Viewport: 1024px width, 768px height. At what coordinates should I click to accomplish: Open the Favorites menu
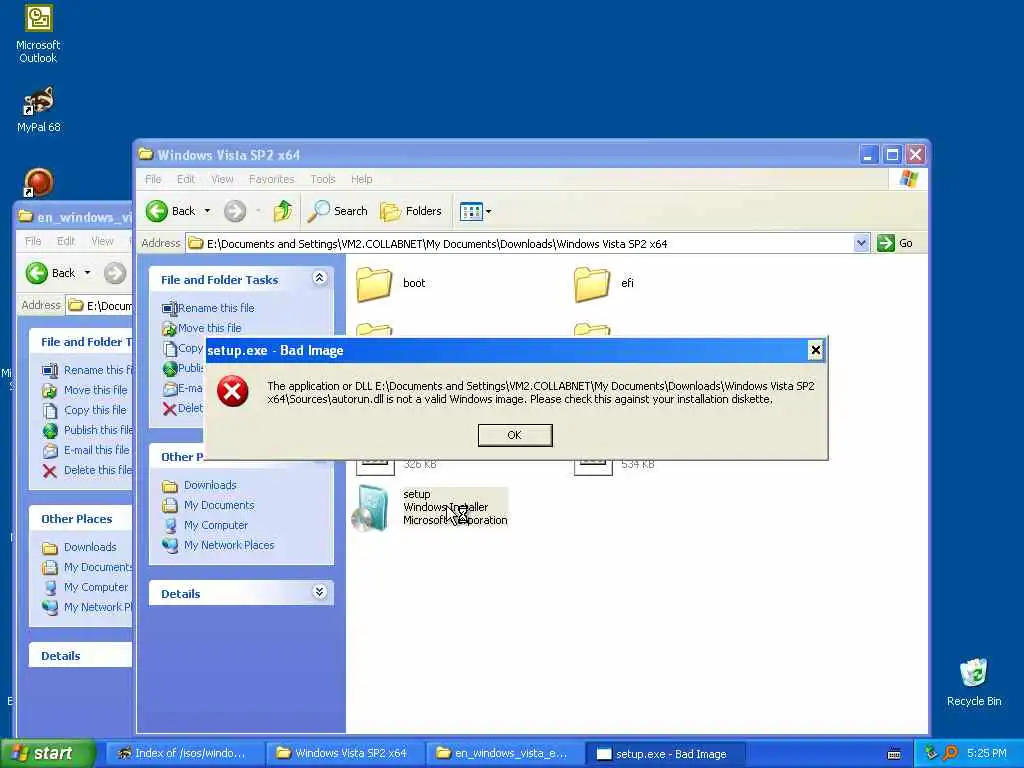pyautogui.click(x=272, y=179)
